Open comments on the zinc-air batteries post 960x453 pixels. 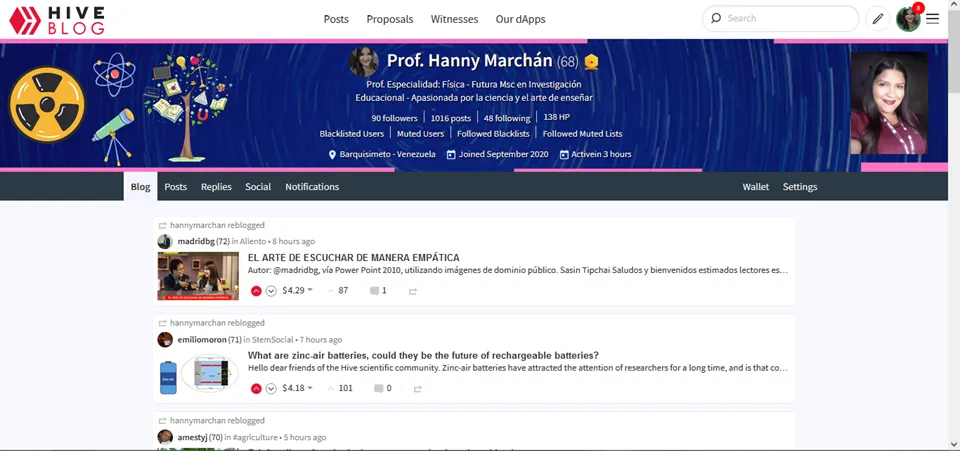[x=383, y=389]
